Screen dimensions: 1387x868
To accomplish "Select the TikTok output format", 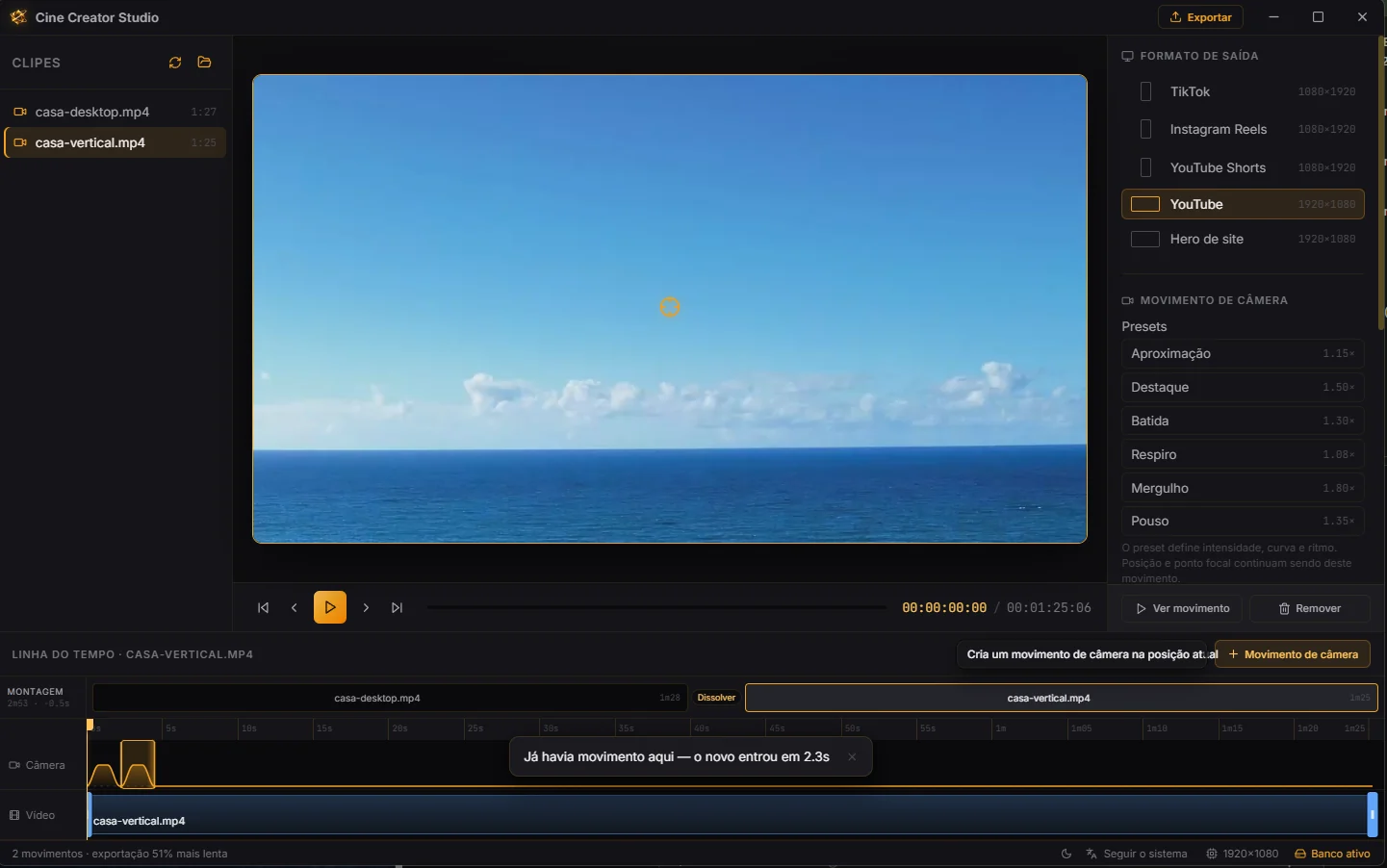I will 1243,91.
